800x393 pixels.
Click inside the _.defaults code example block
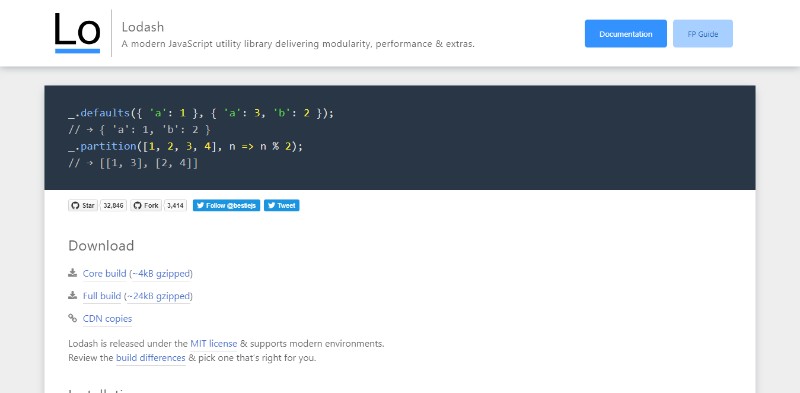pos(399,138)
